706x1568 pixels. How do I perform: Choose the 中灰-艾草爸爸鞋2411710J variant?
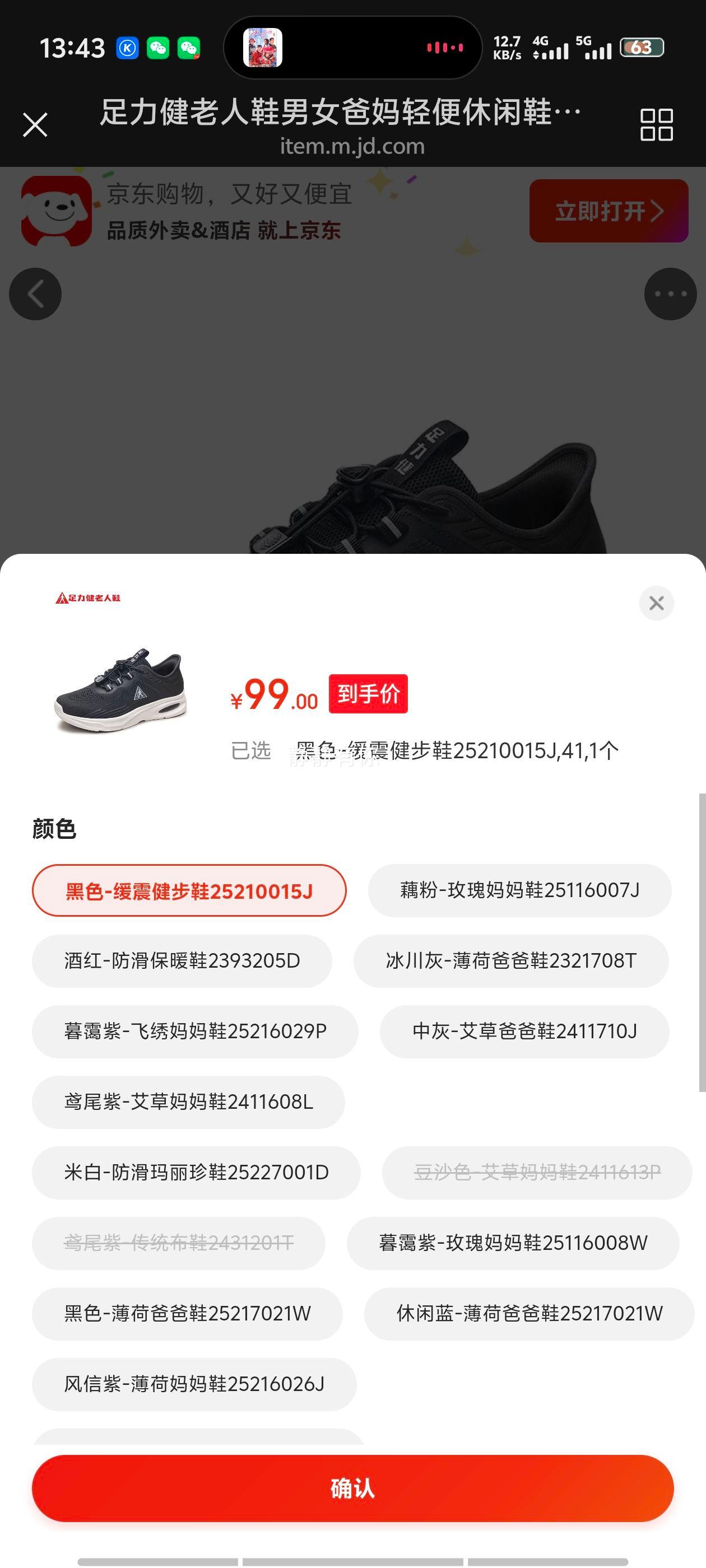coord(524,1032)
